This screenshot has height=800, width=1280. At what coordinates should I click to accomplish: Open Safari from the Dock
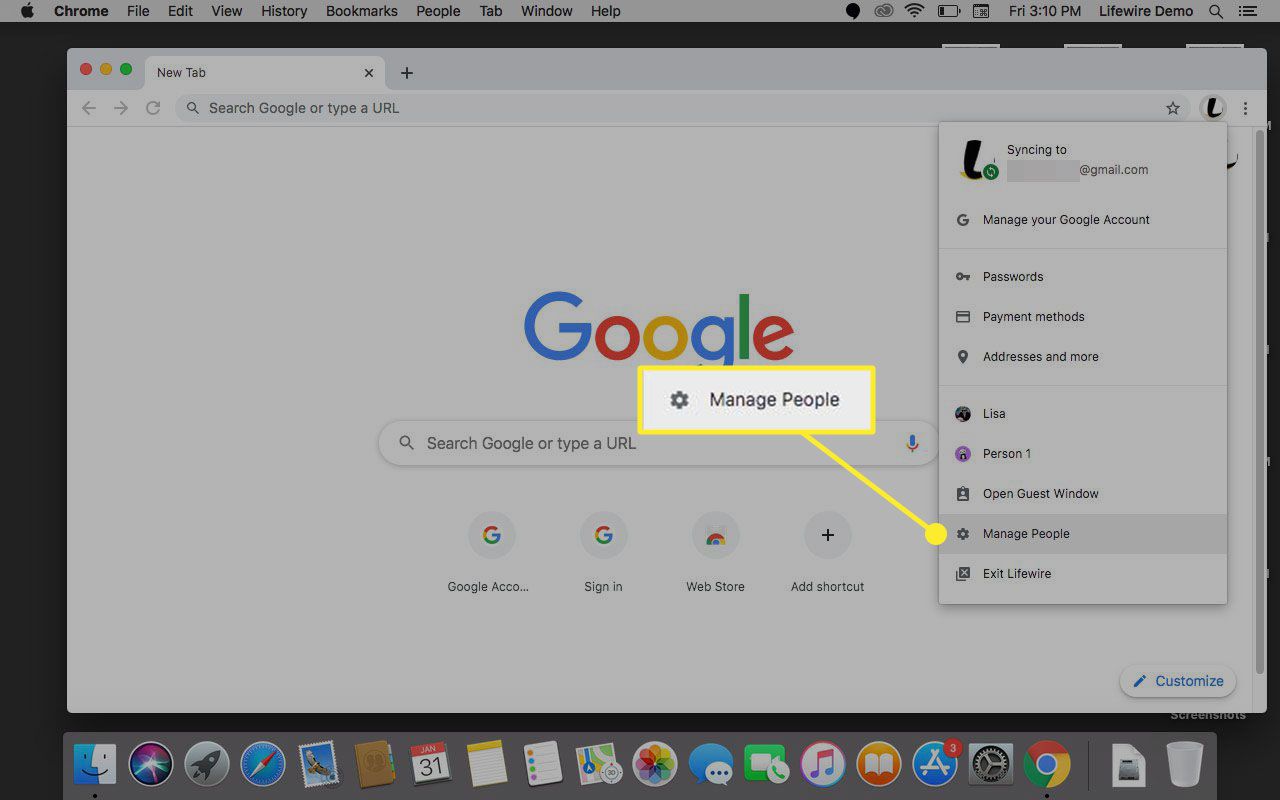tap(263, 765)
